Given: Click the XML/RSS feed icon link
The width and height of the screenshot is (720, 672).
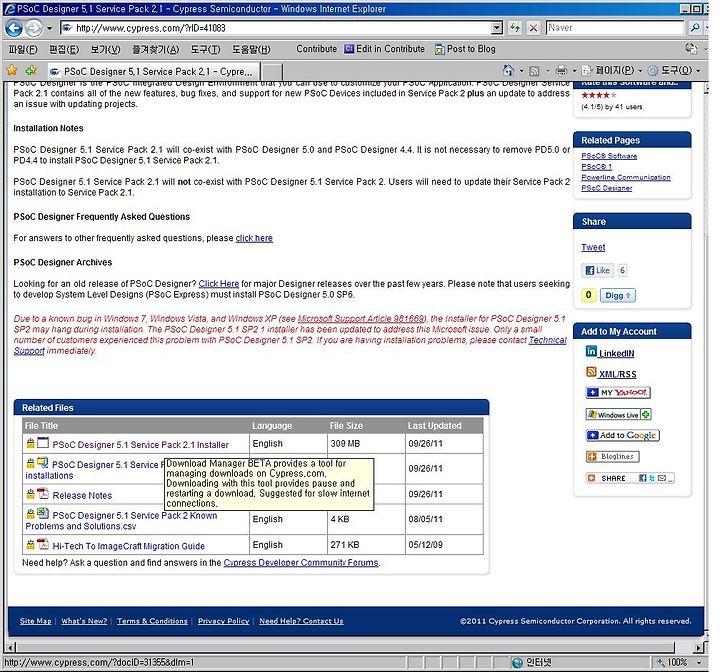Looking at the screenshot, I should tap(611, 373).
